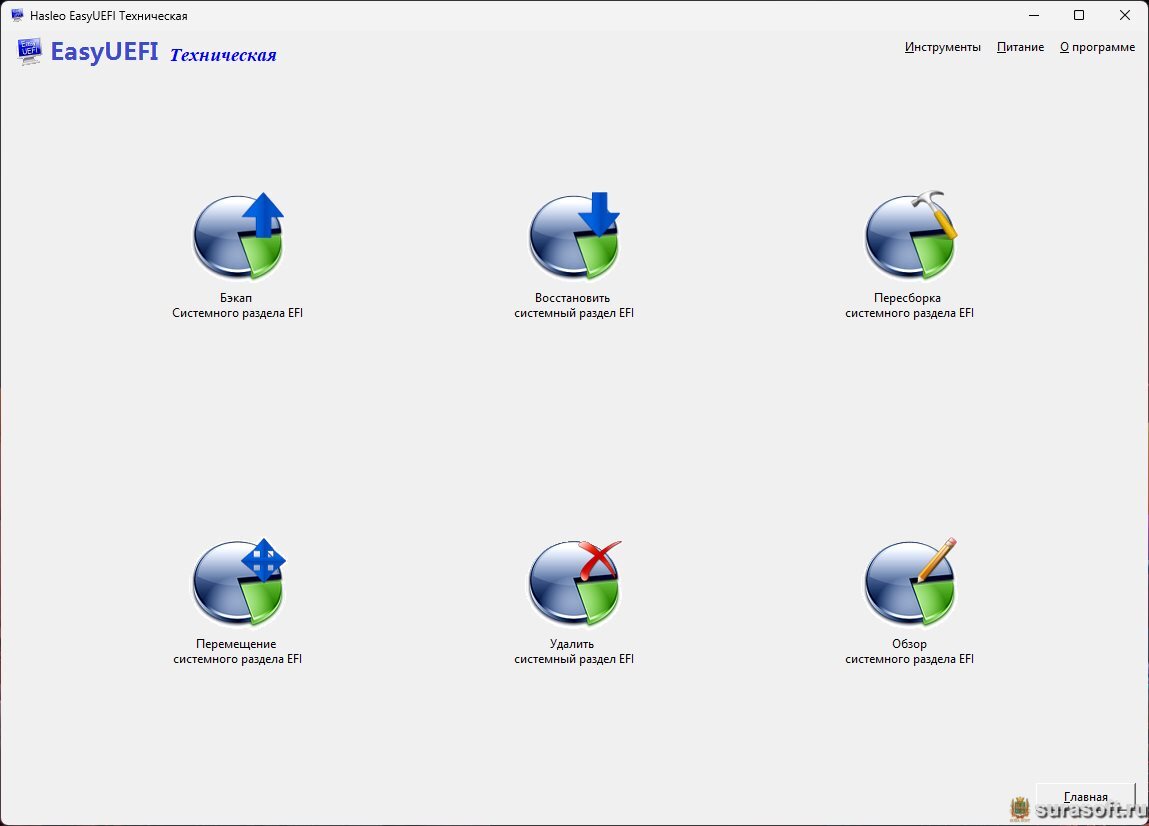
Task: Click the Backup EFI system partition icon
Action: pos(238,236)
